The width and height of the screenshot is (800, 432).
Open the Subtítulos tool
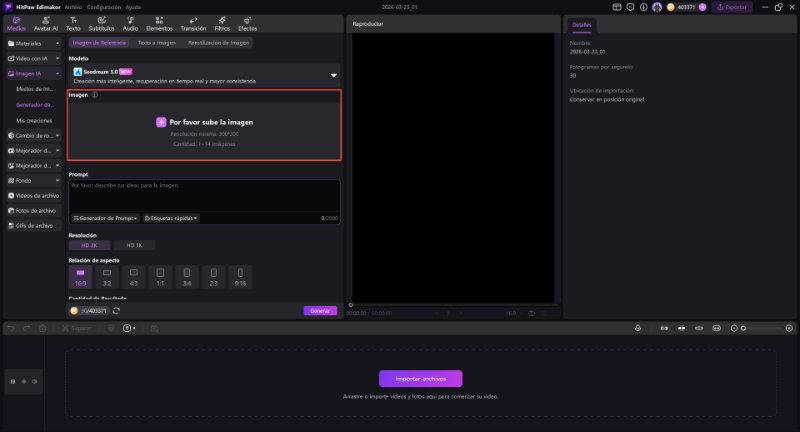tap(102, 24)
